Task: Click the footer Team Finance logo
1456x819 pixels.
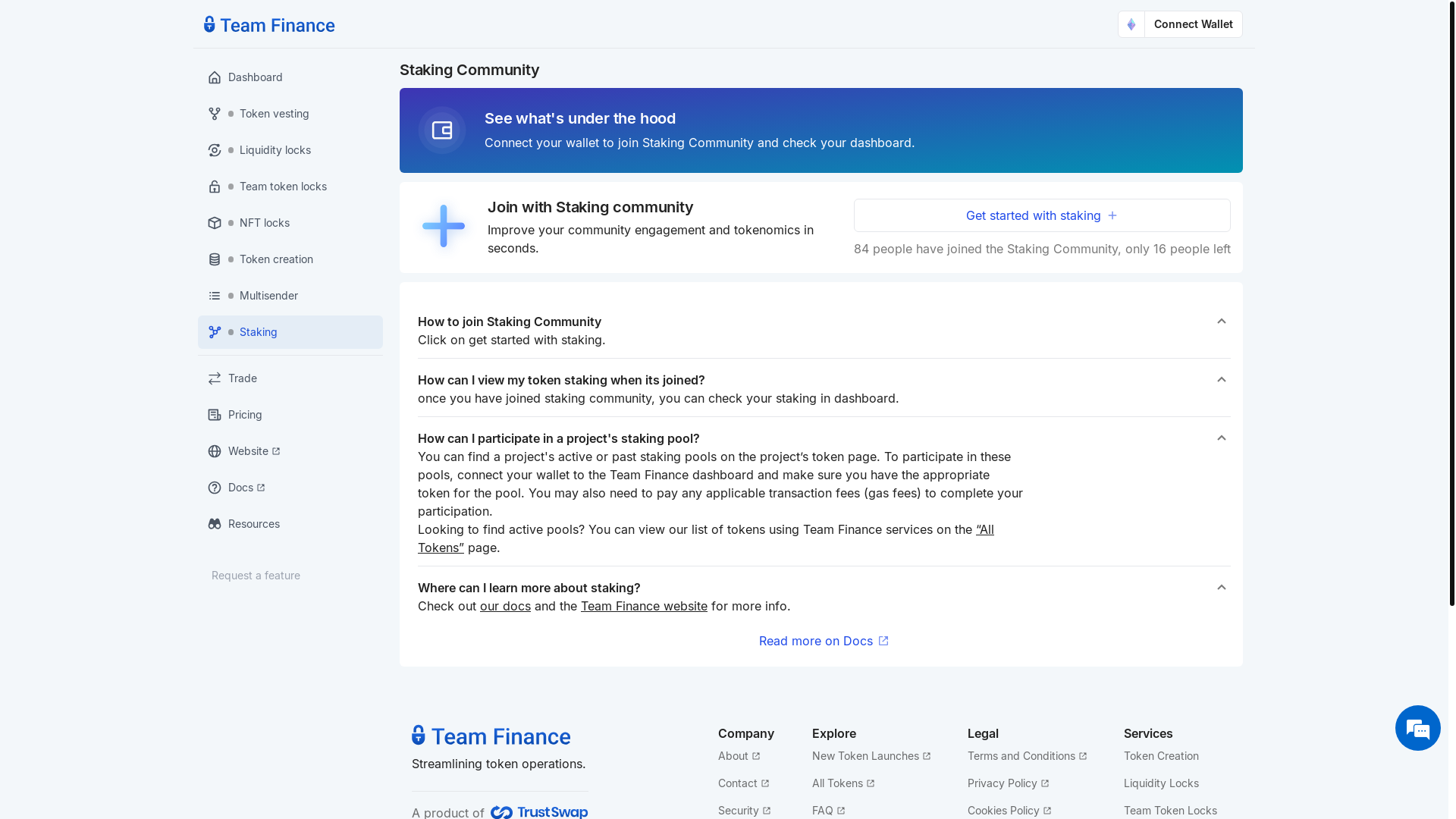Action: (491, 736)
